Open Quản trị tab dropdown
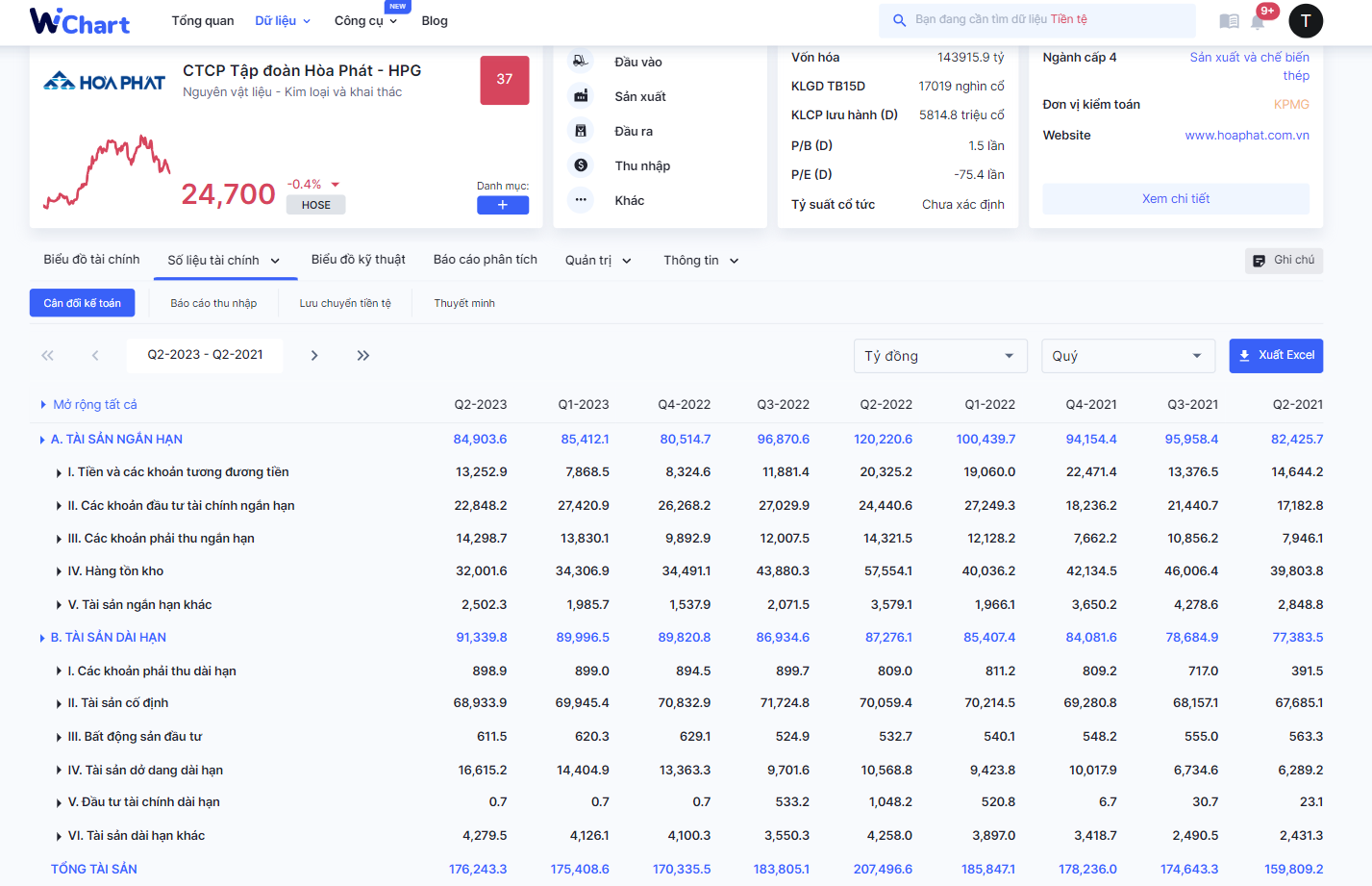 [x=598, y=261]
